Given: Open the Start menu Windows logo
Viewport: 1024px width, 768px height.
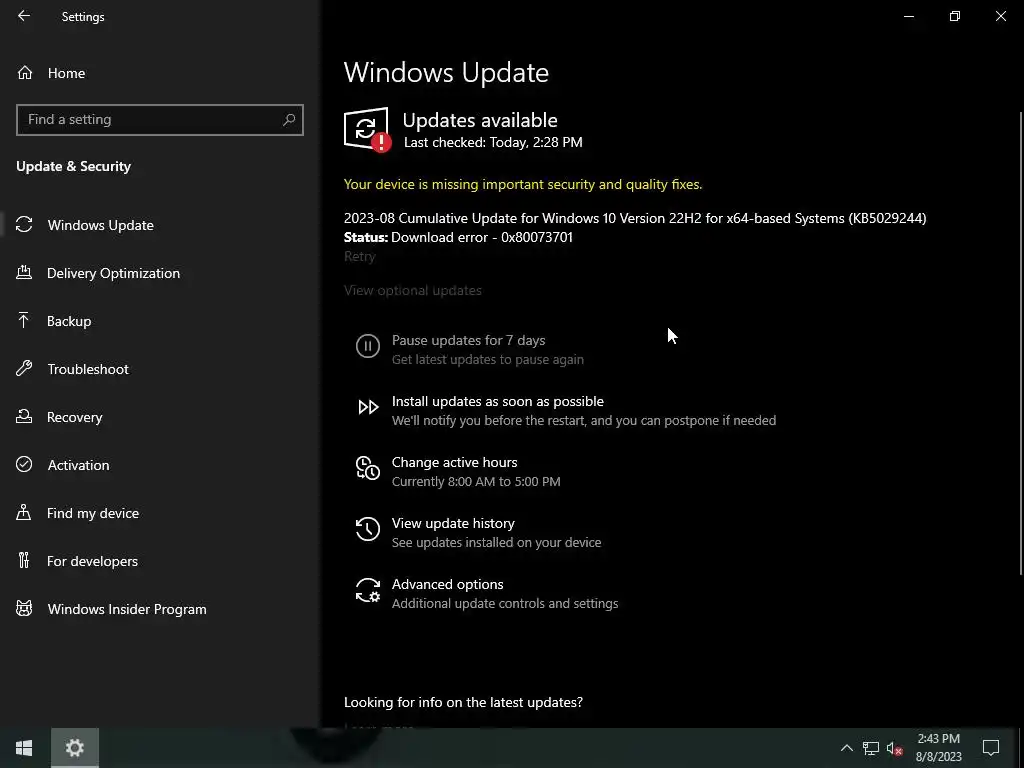Looking at the screenshot, I should tap(24, 748).
